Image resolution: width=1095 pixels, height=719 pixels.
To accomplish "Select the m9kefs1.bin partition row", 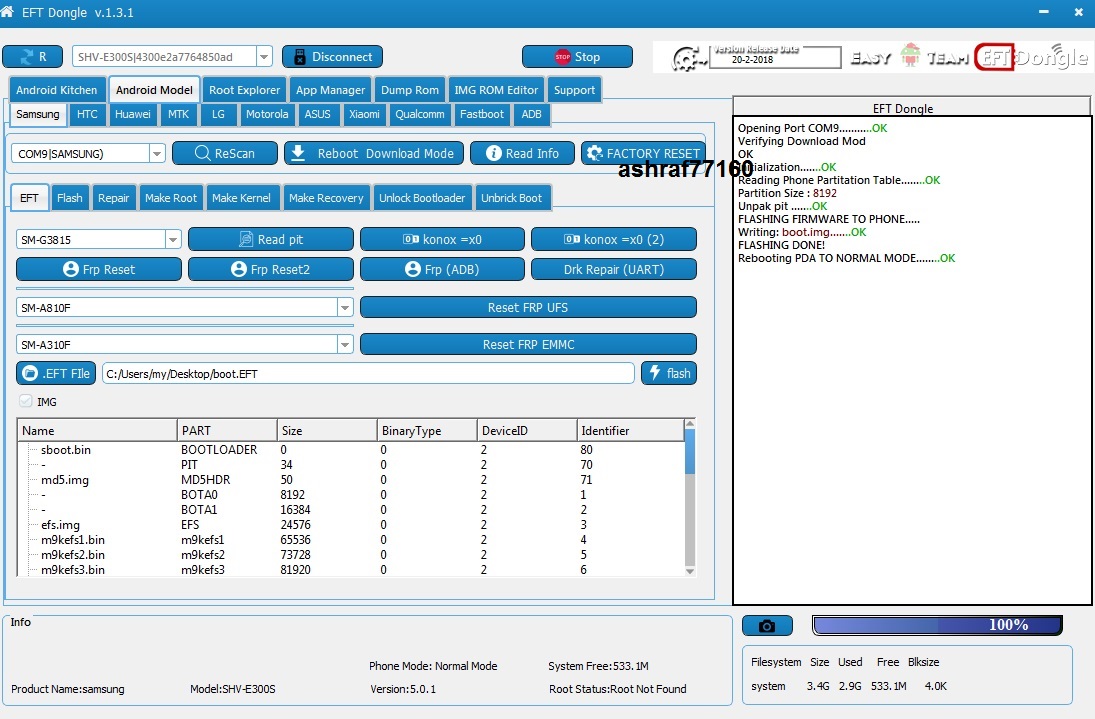I will (x=350, y=540).
